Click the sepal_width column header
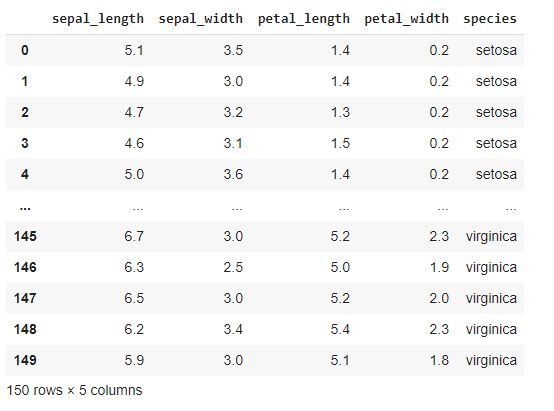554x411 pixels. point(201,19)
